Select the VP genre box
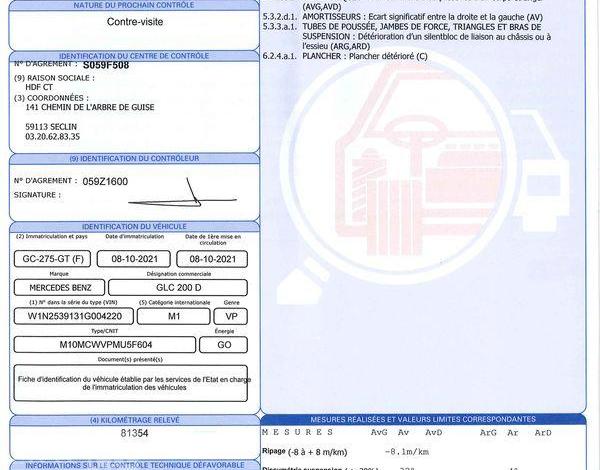 point(229,315)
